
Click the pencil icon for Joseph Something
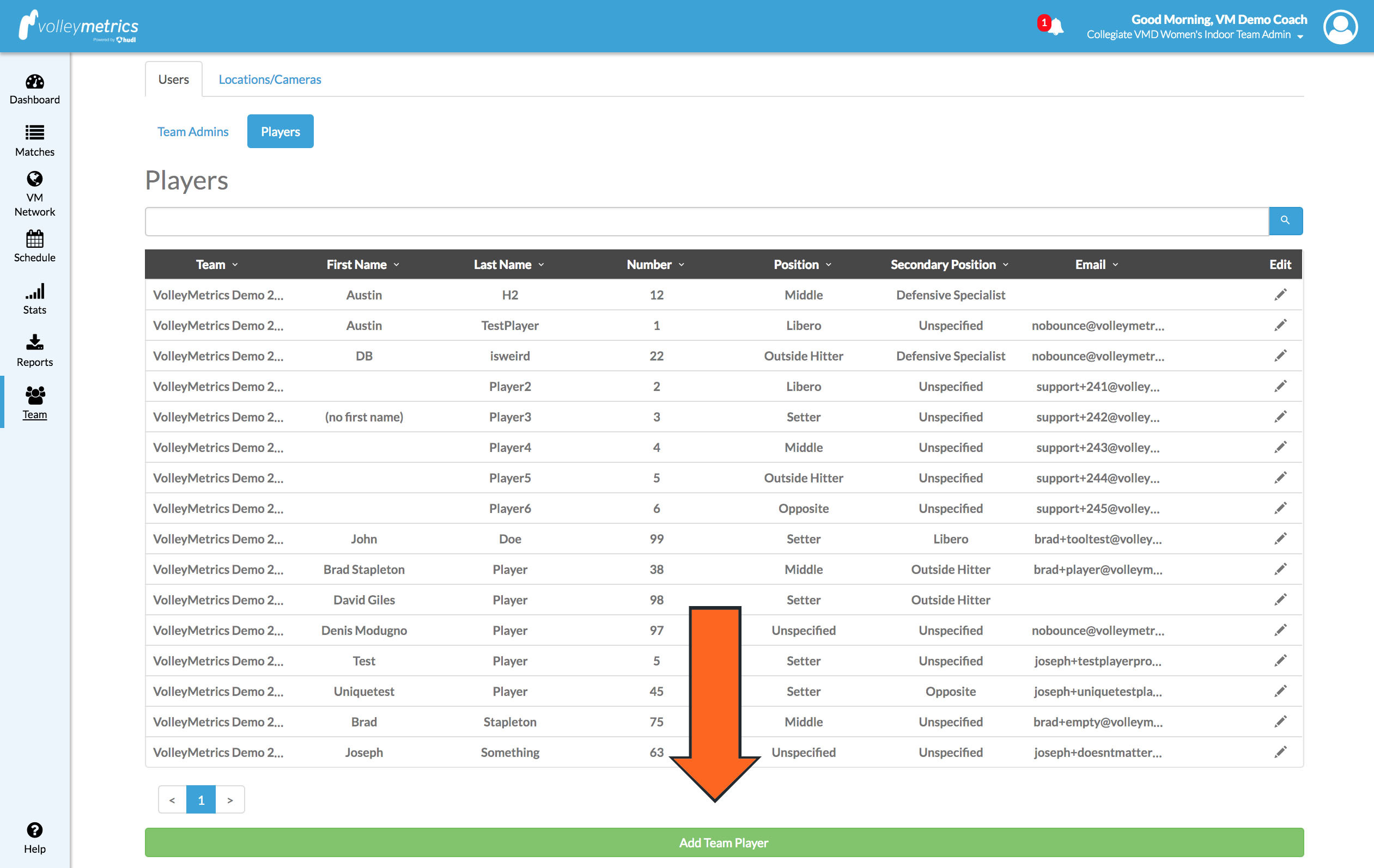point(1280,752)
